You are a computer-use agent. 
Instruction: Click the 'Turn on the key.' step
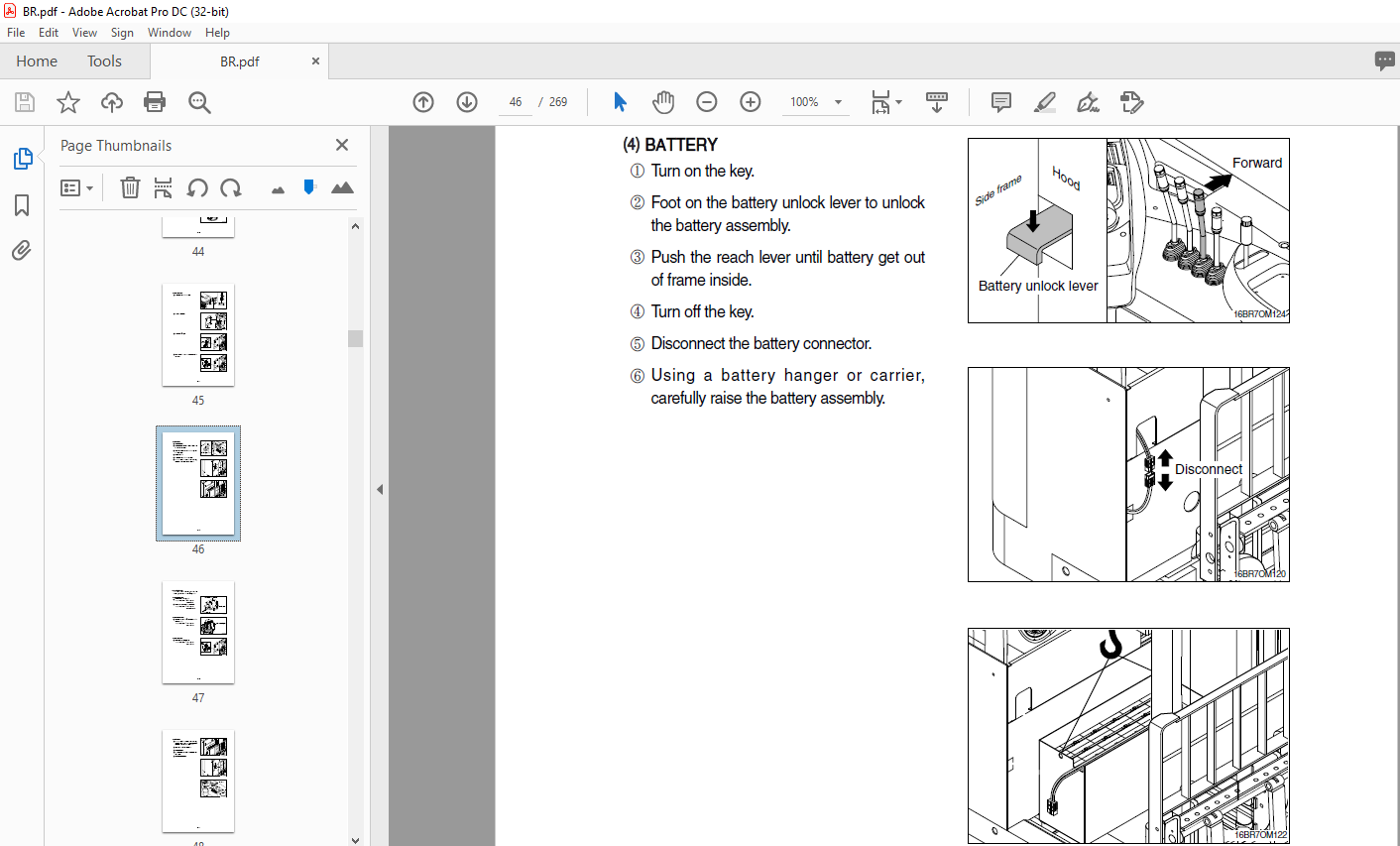703,171
